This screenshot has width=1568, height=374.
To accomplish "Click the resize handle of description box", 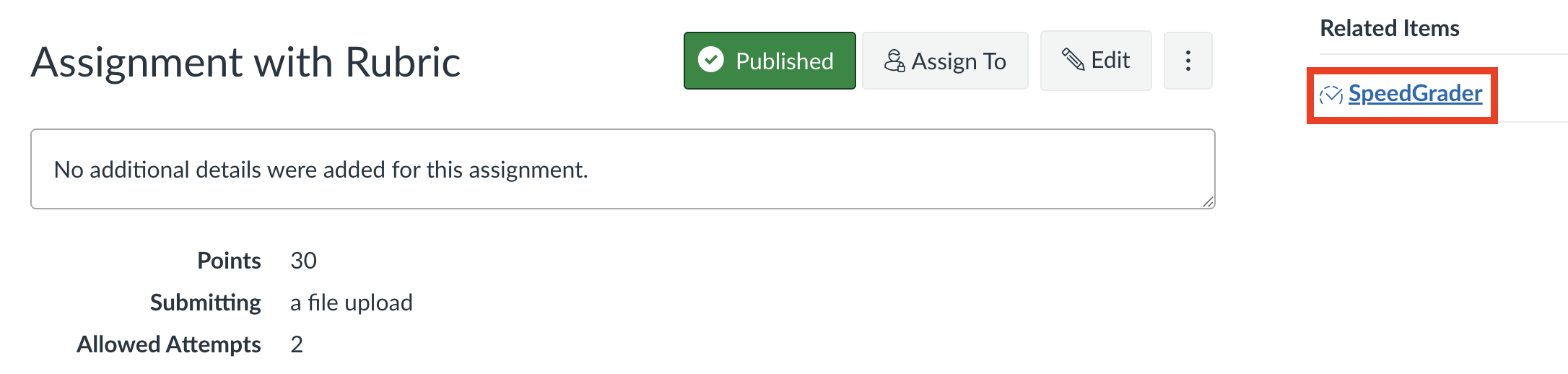I will coord(1208,202).
